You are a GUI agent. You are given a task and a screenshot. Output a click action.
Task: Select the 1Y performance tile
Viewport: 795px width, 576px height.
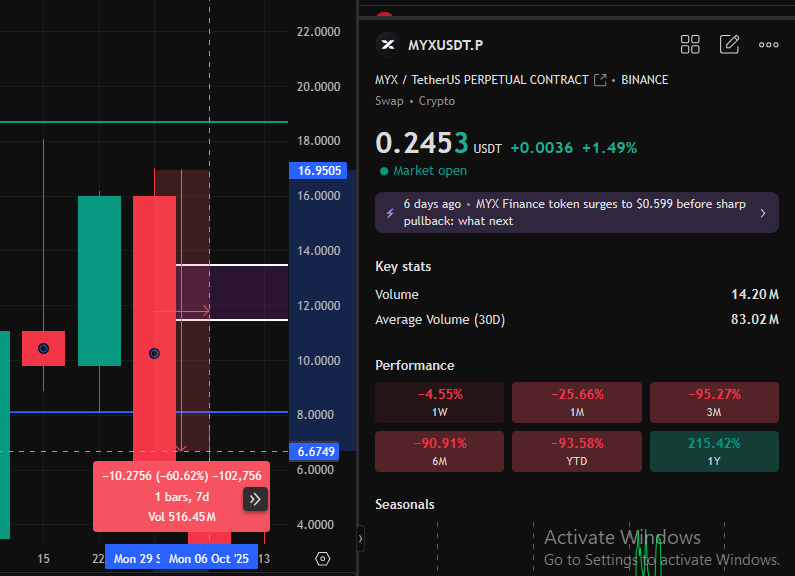tap(714, 452)
